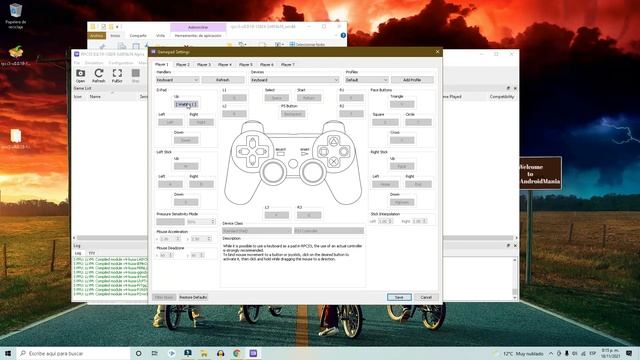
Task: Click Refresh button next to Handlers
Action: click(223, 80)
